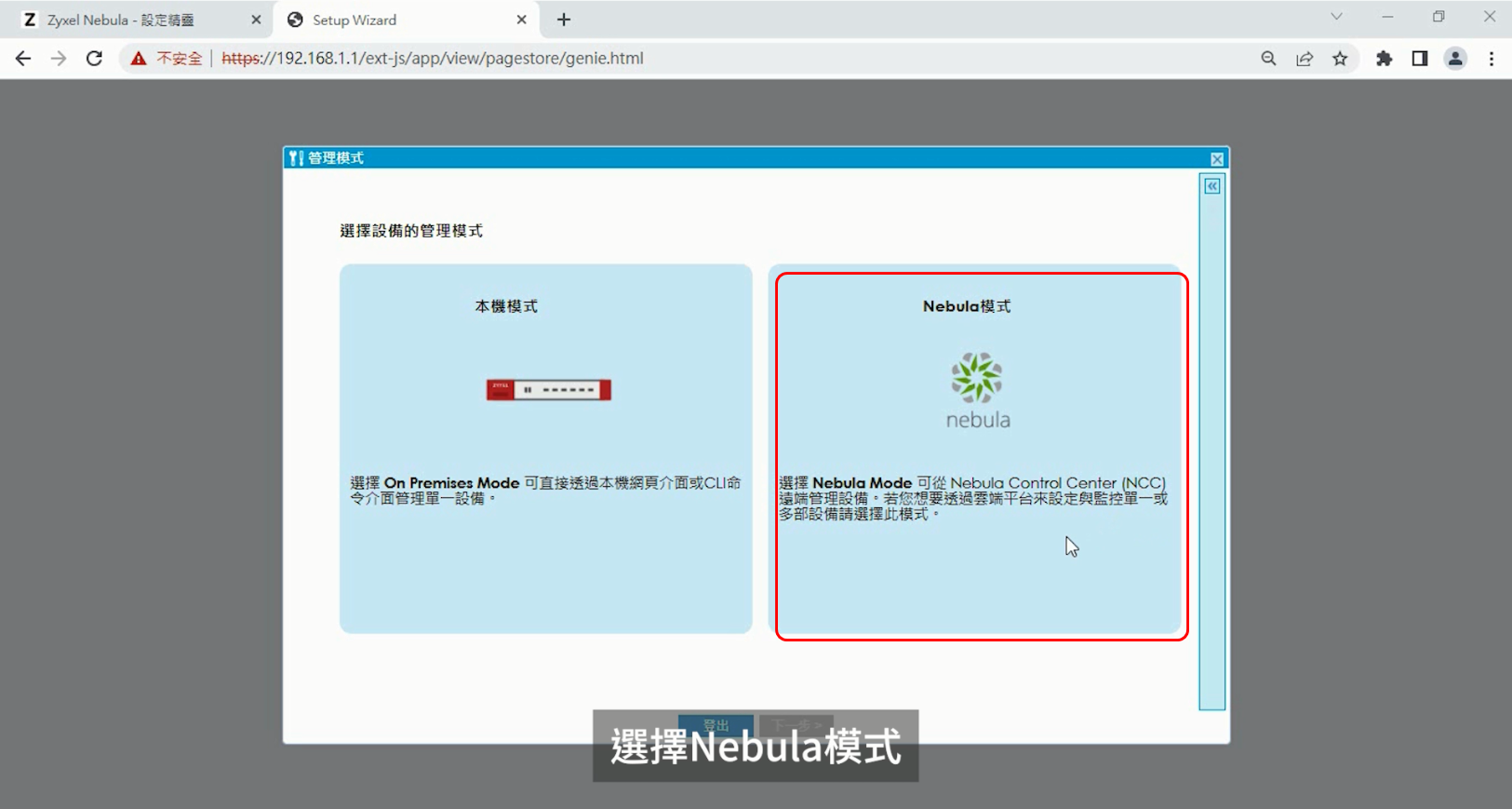1512x809 pixels.
Task: Go forward in browser history
Action: coord(59,58)
